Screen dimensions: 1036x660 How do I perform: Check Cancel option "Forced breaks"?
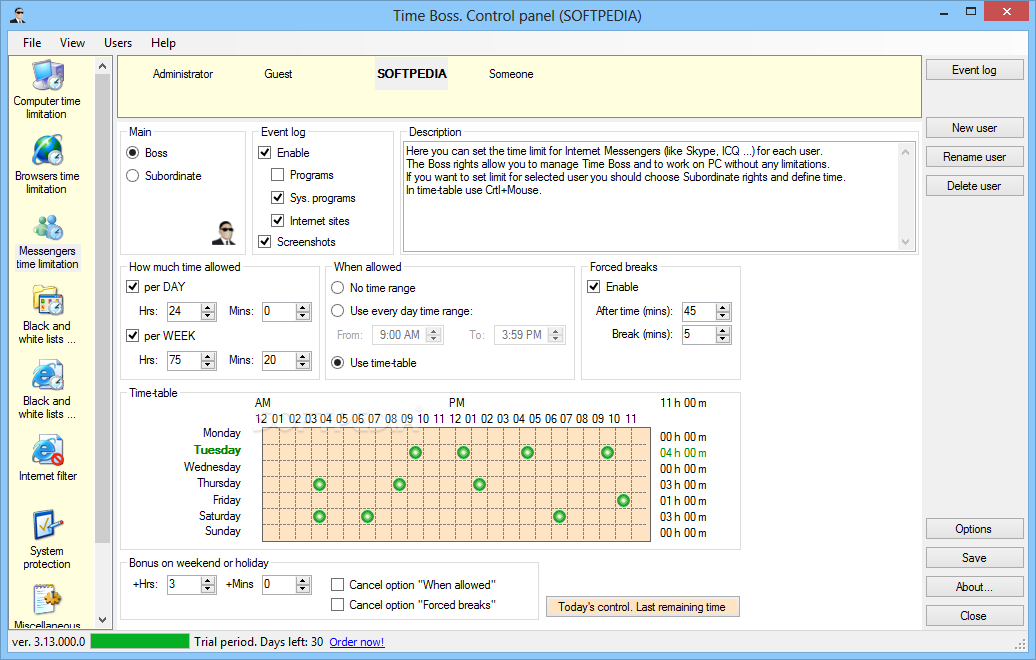338,605
